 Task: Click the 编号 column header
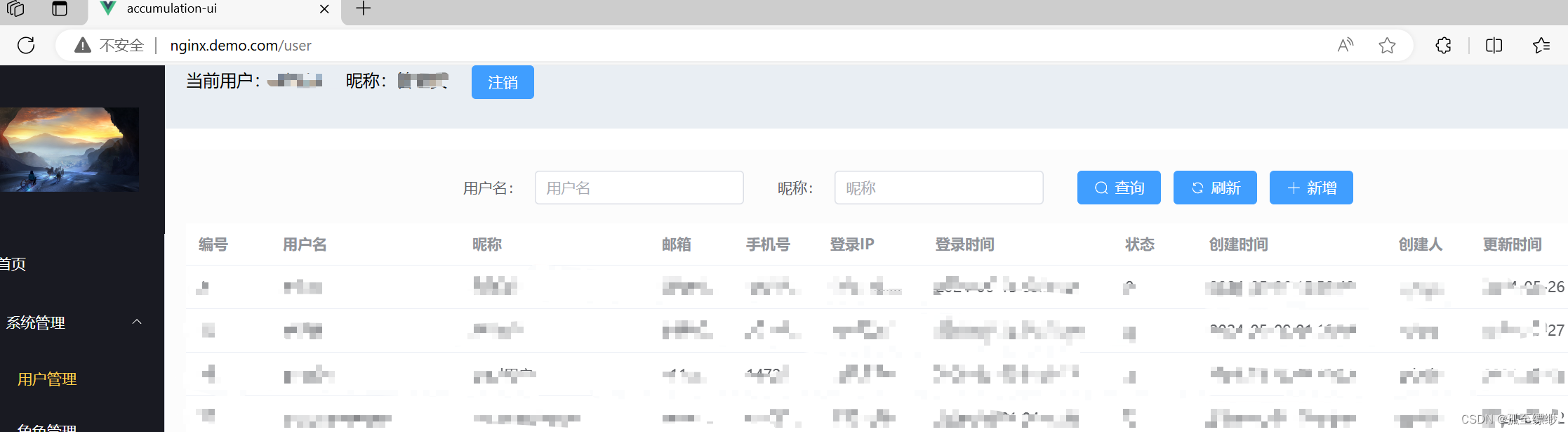coord(213,244)
